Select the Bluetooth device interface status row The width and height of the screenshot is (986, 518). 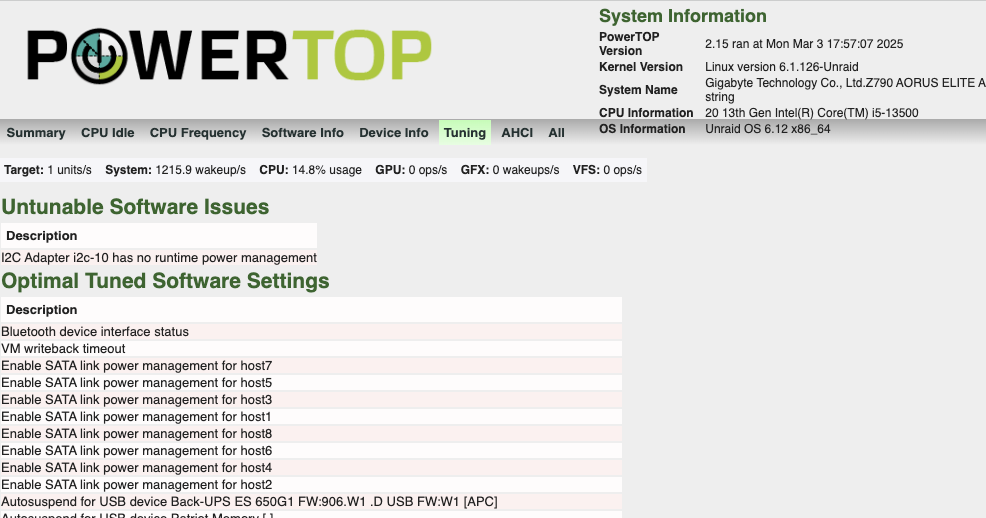pos(311,331)
